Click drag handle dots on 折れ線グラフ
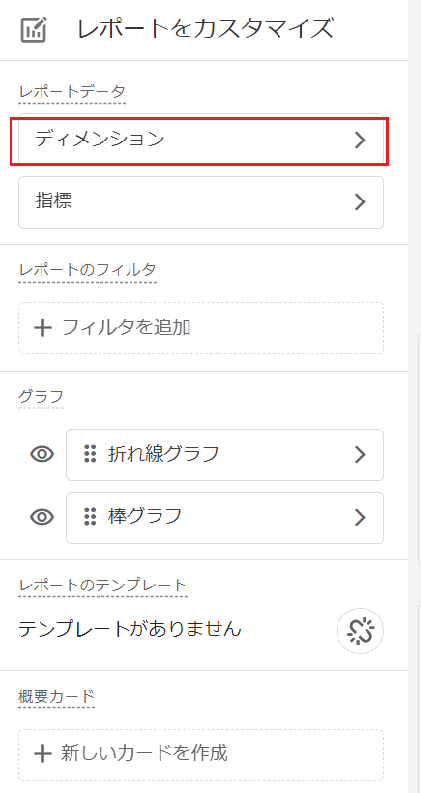The width and height of the screenshot is (421, 793). (x=90, y=454)
